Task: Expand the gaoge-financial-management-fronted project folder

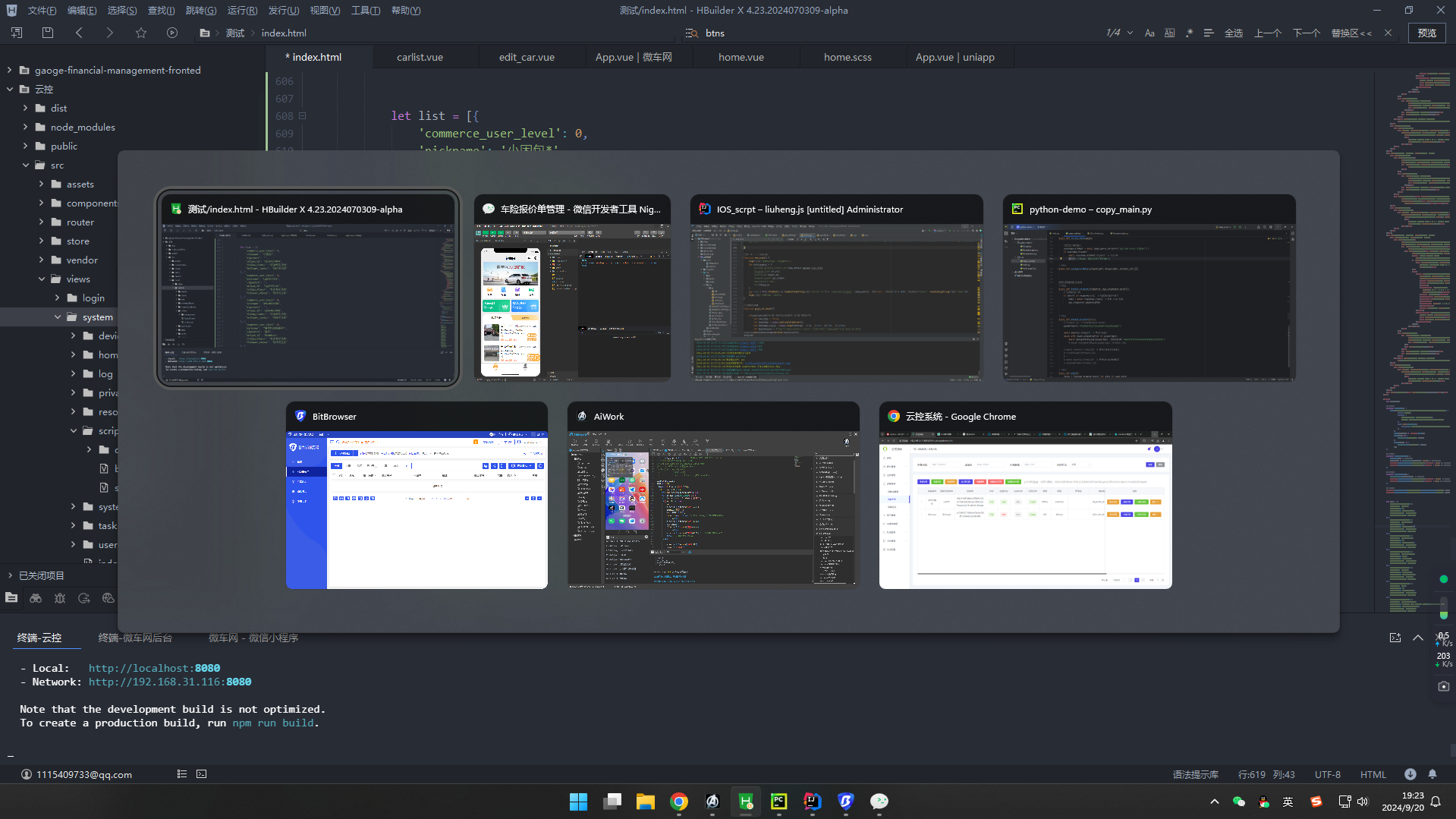Action: click(x=10, y=70)
